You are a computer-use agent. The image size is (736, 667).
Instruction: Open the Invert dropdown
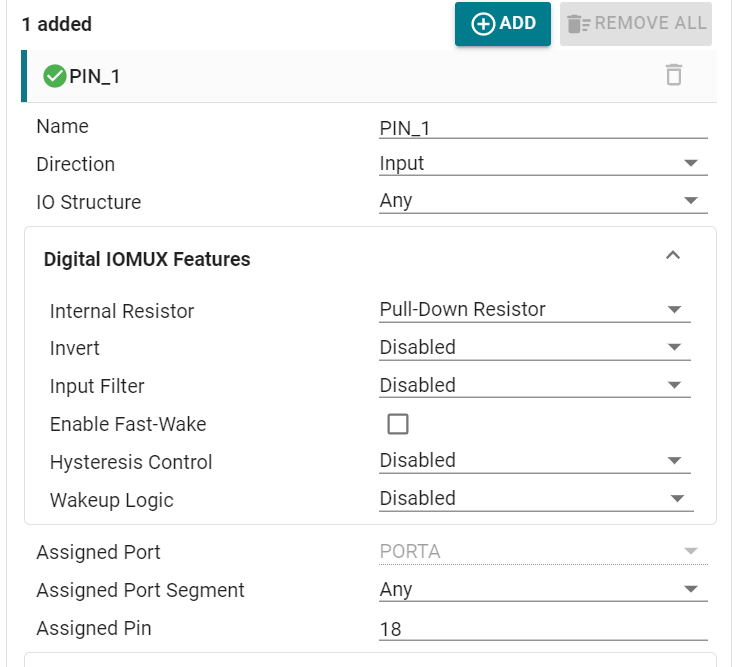535,348
